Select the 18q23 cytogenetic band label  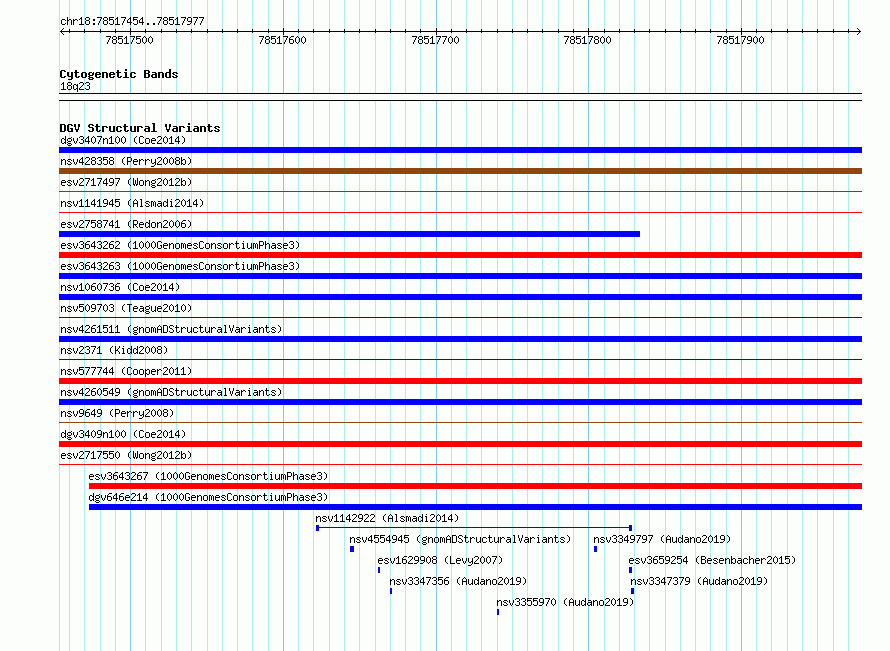click(x=75, y=86)
